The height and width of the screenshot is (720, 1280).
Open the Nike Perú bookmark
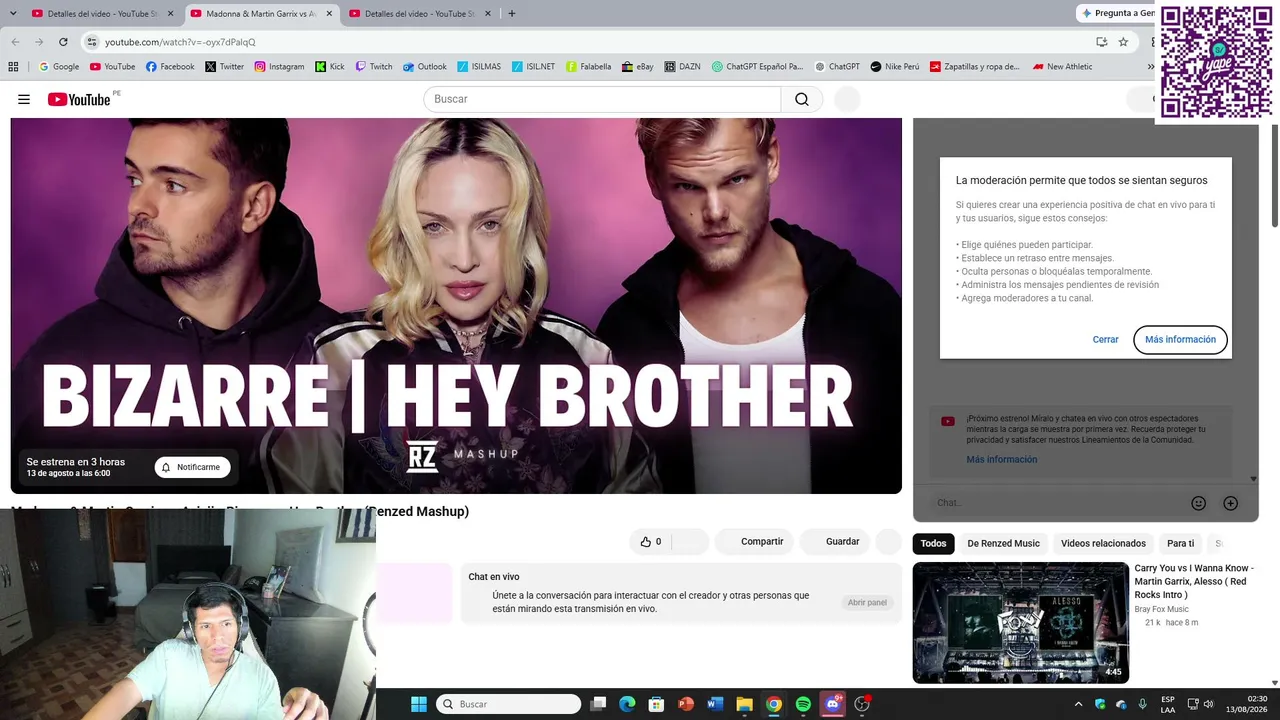coord(894,67)
